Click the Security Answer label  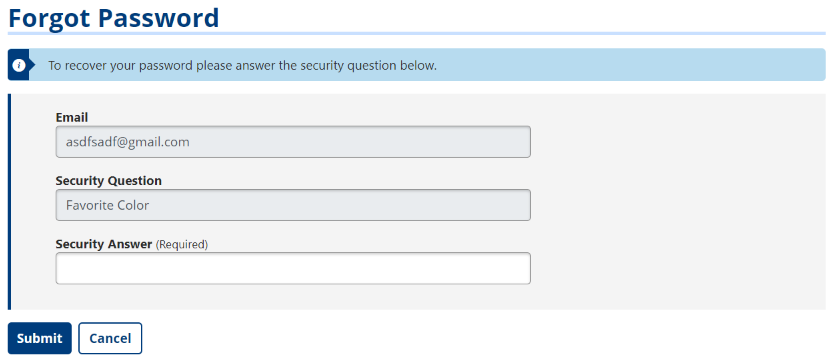click(104, 244)
